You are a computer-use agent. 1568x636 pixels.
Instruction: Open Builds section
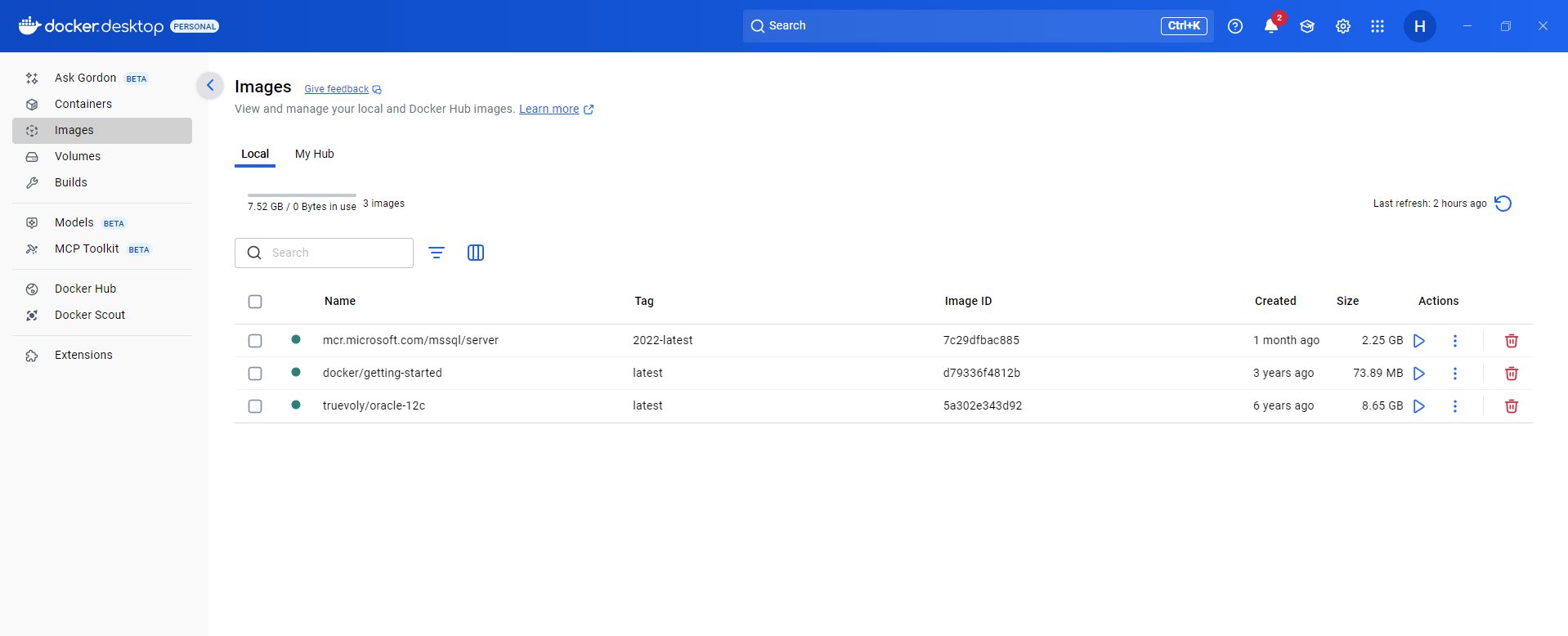pos(102,182)
